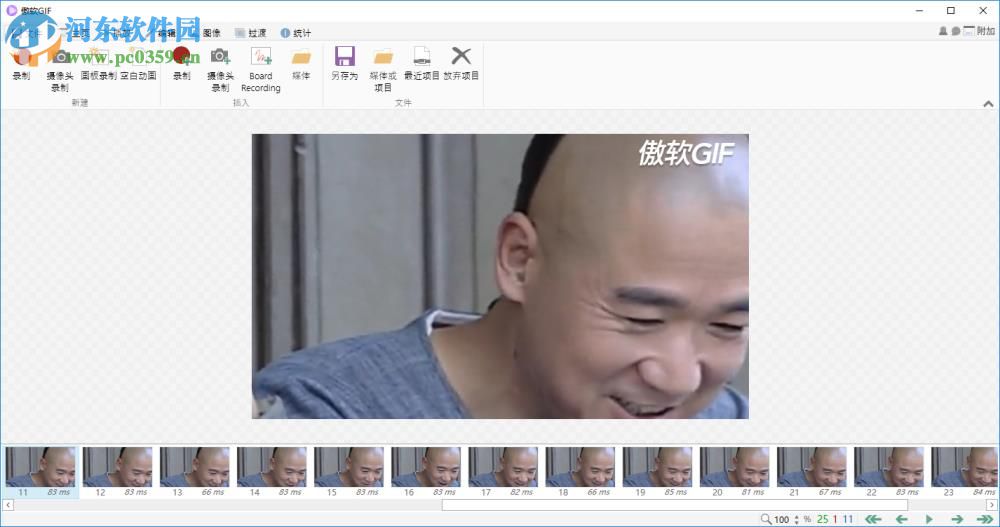Open recent projects (最近项目)

422,64
